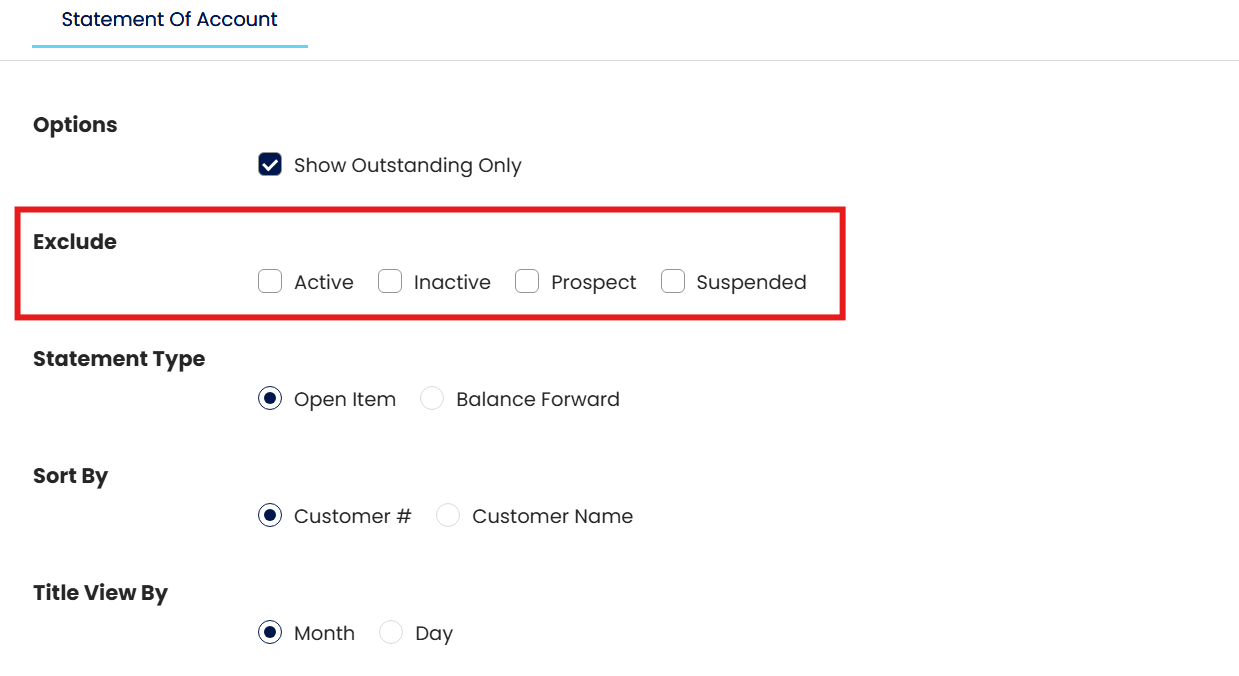Click the Title View By section heading
The width and height of the screenshot is (1239, 676).
click(x=100, y=593)
